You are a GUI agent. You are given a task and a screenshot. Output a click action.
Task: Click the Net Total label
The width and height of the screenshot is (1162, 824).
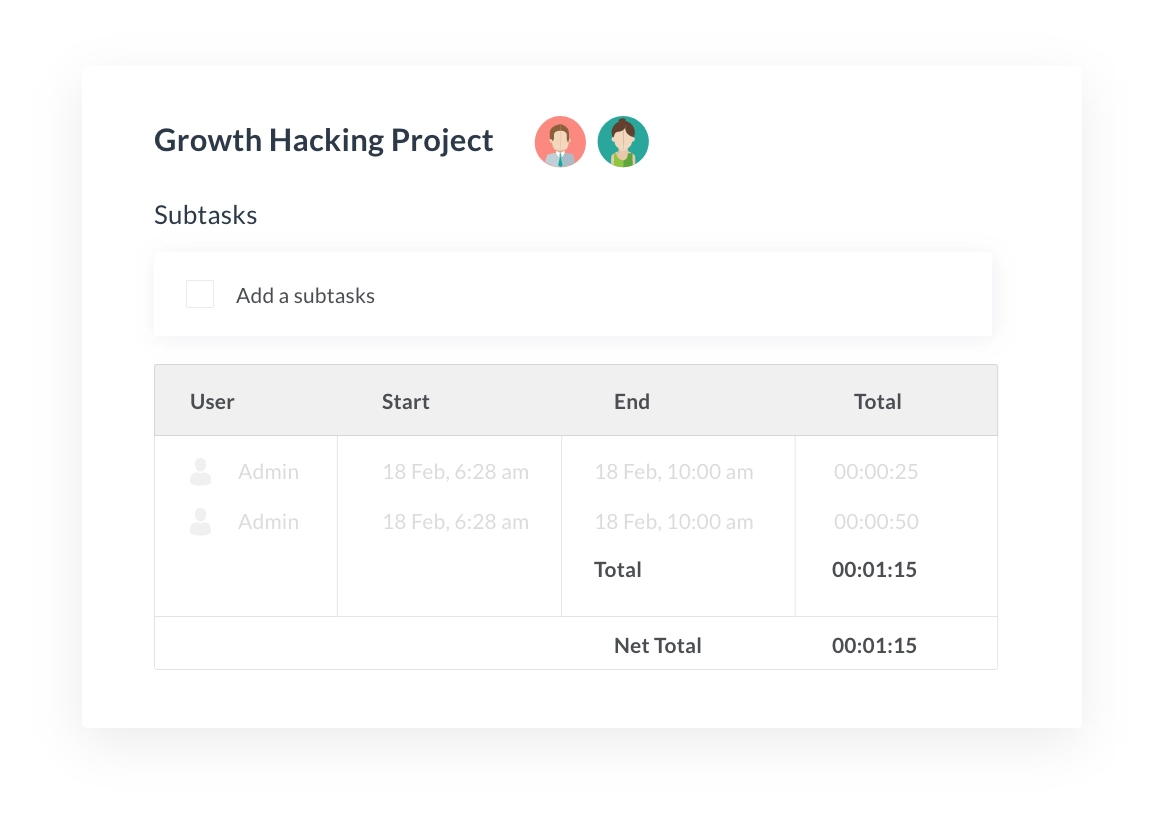658,646
